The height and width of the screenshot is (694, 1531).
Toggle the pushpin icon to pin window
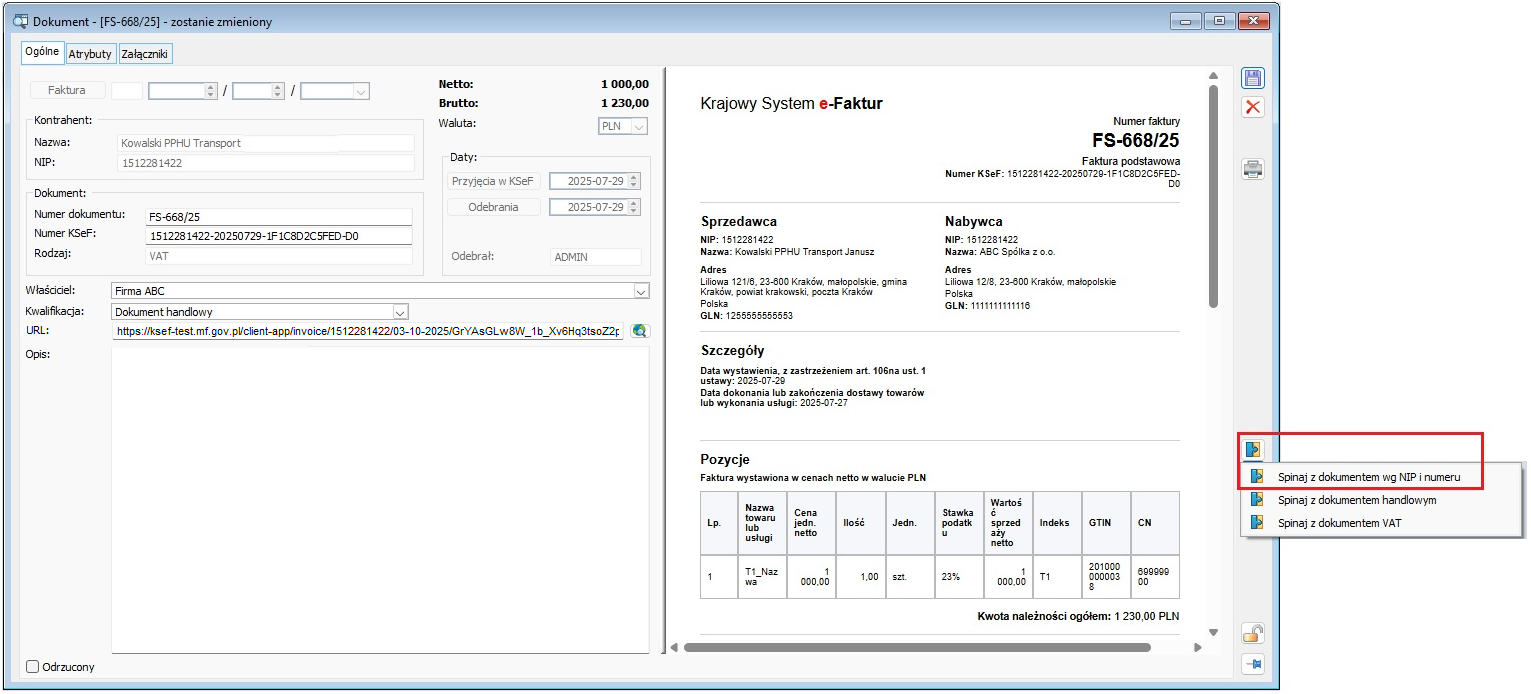(x=1253, y=663)
